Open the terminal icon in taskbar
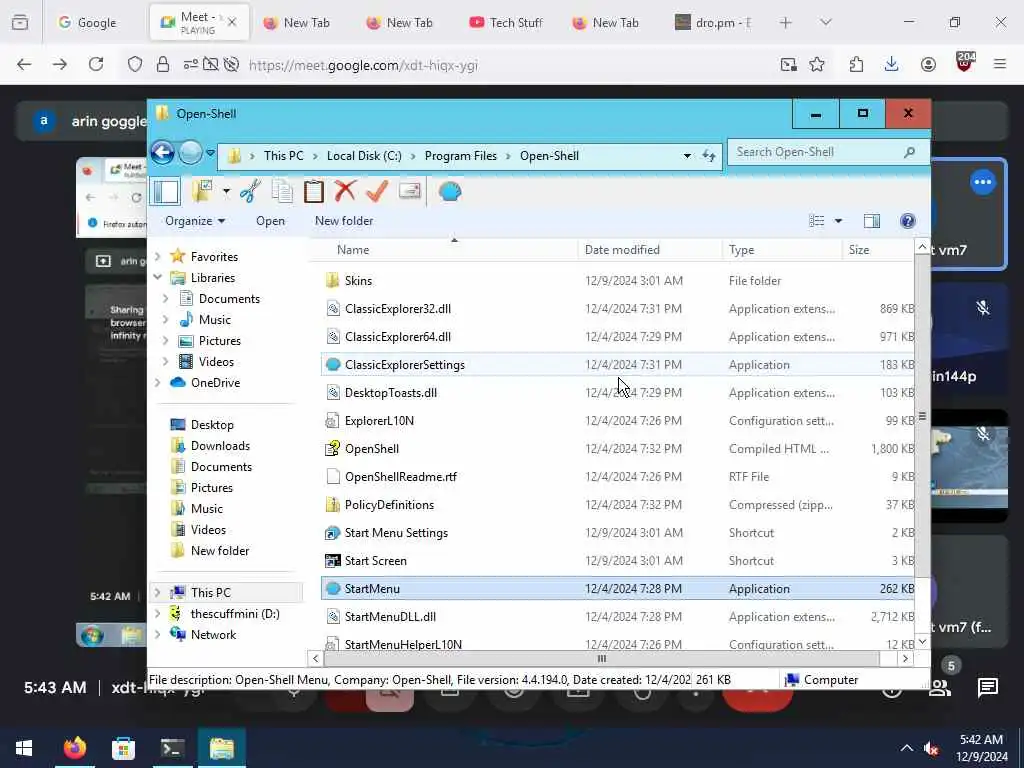 pyautogui.click(x=172, y=748)
